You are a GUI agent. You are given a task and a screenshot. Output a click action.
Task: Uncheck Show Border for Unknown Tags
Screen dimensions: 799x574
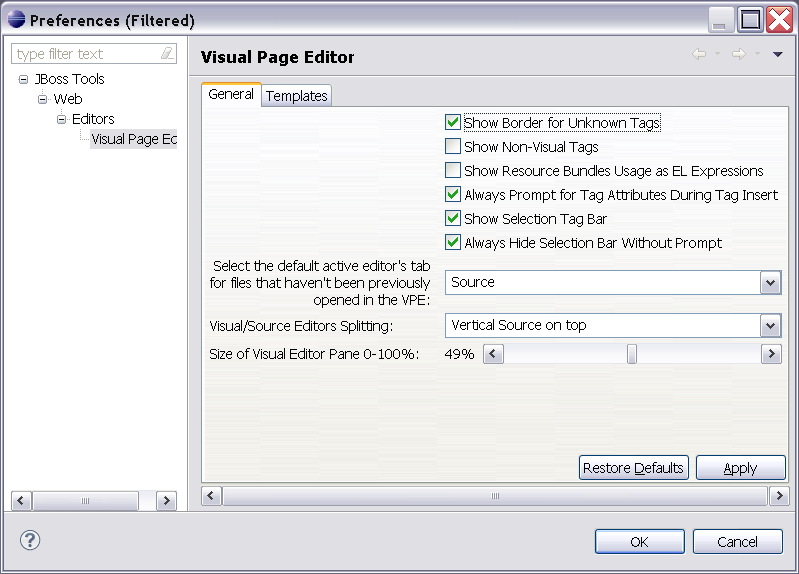453,123
